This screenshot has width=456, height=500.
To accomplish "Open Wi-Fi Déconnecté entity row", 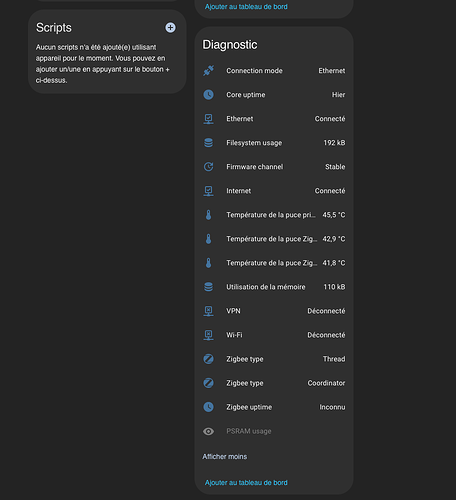I will (x=274, y=335).
